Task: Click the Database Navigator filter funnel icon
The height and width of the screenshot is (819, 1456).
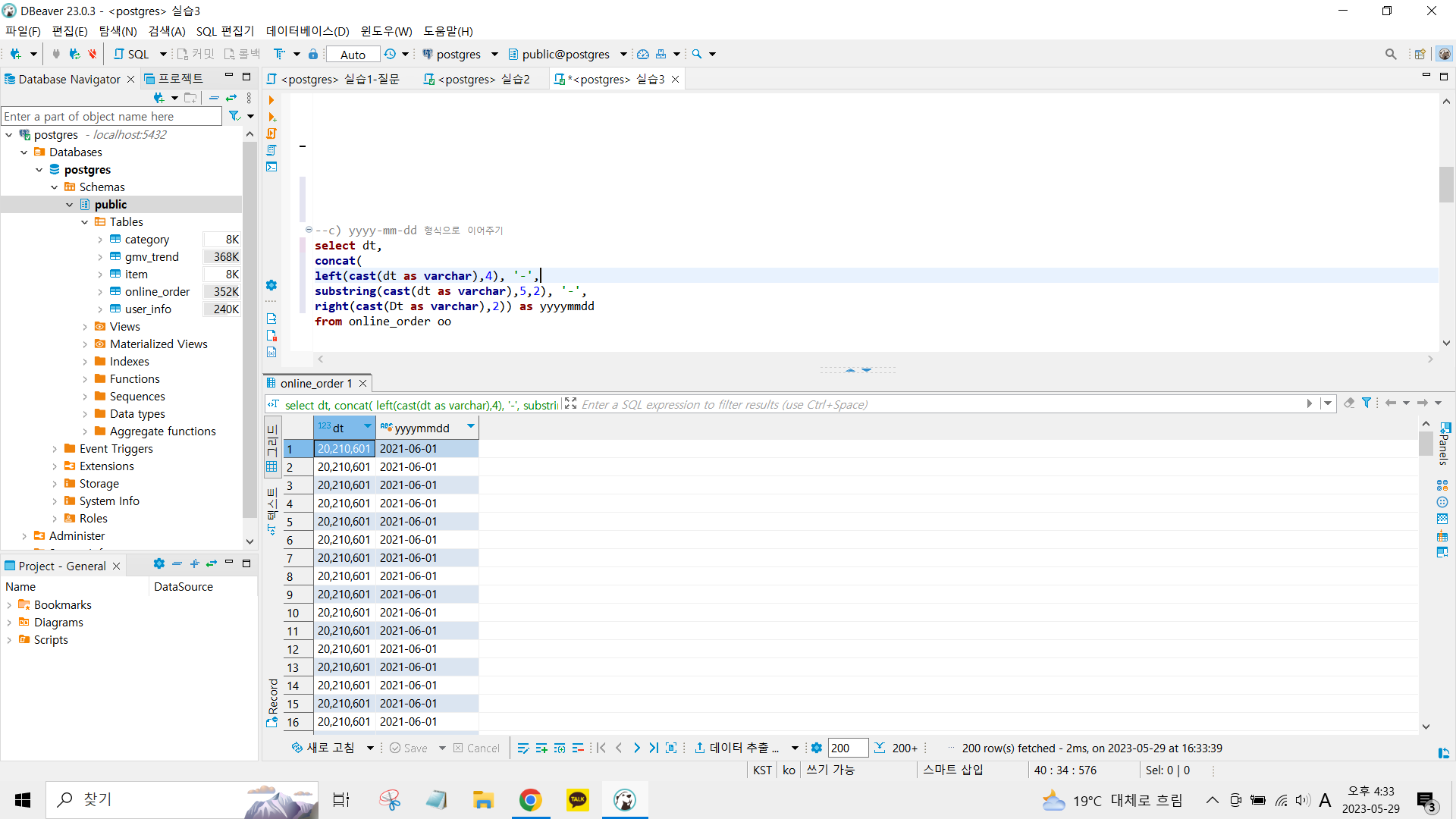Action: click(x=234, y=116)
